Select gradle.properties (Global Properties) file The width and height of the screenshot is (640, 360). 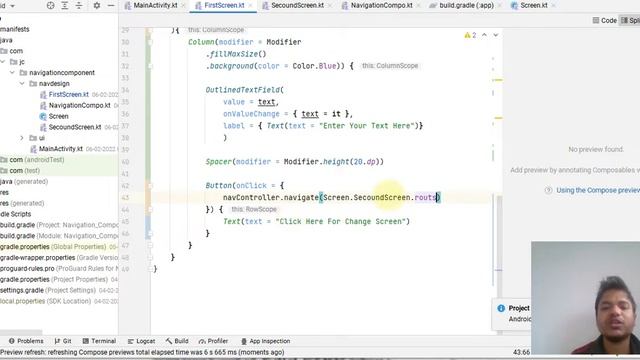click(59, 247)
